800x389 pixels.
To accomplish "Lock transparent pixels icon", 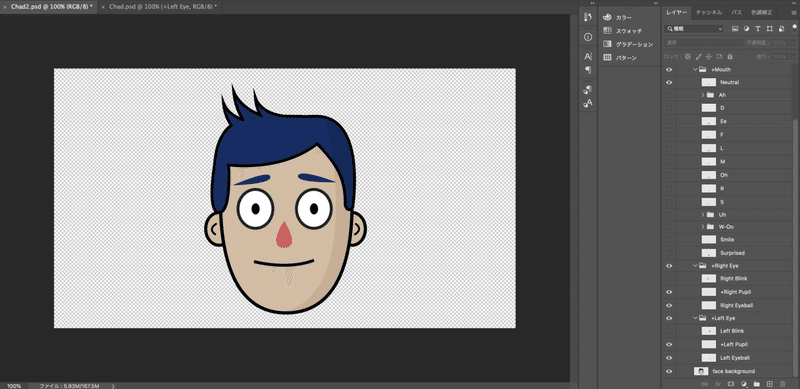I will coord(688,56).
